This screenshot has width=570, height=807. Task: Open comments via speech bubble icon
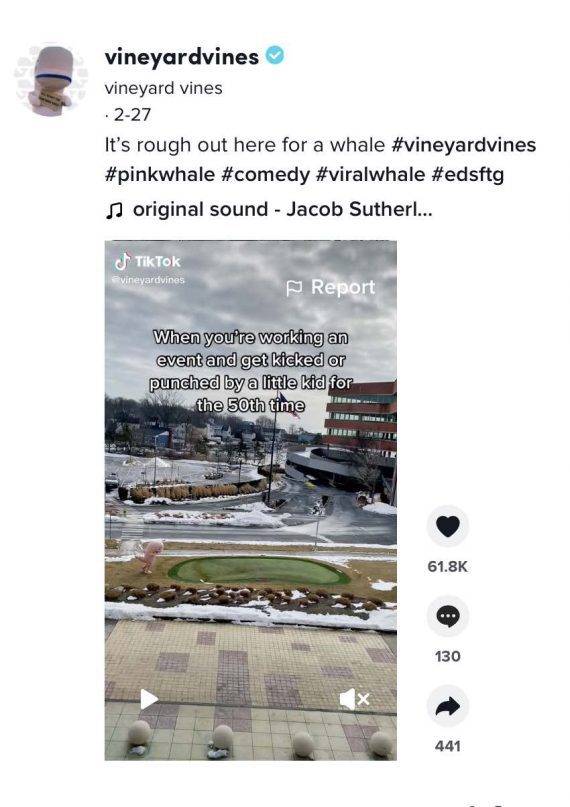click(x=448, y=616)
